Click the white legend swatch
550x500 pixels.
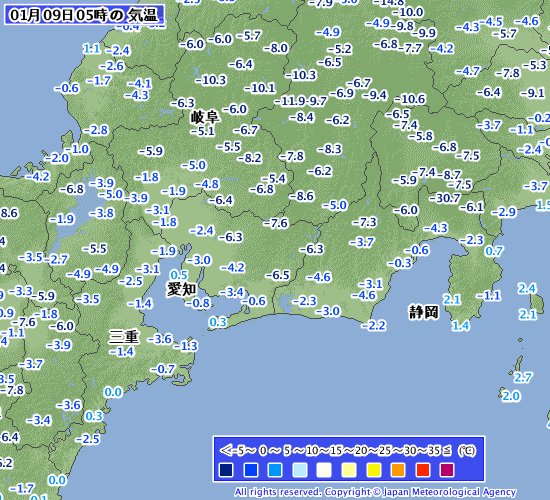[324, 470]
